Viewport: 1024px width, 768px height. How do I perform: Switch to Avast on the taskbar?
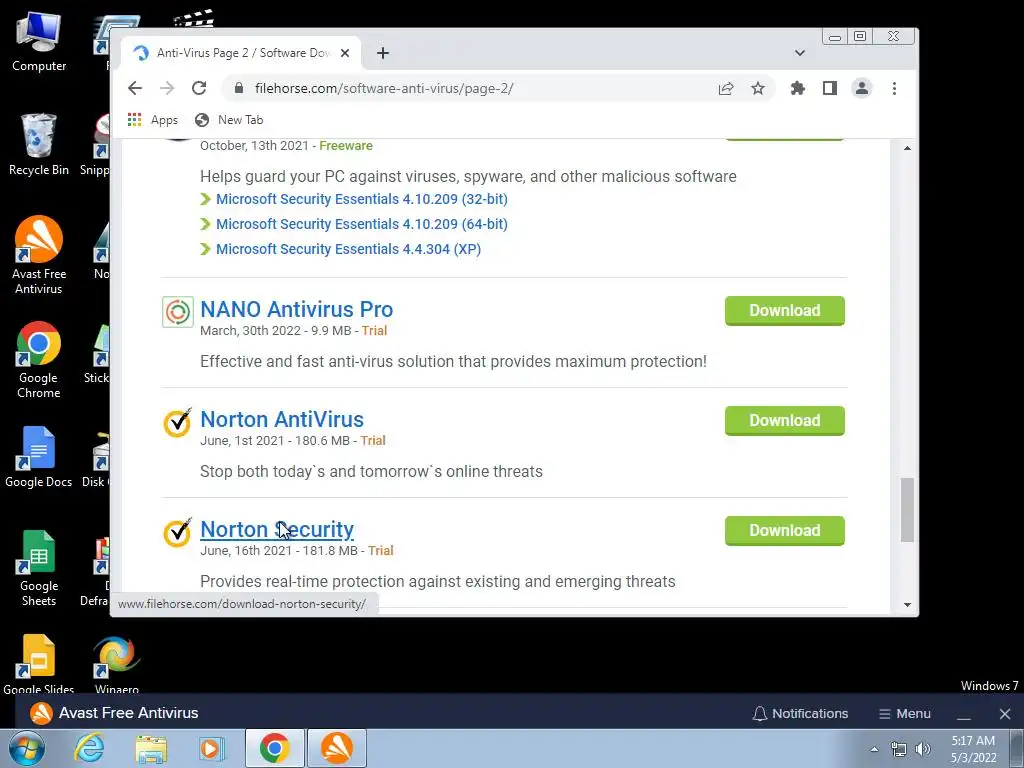(336, 748)
